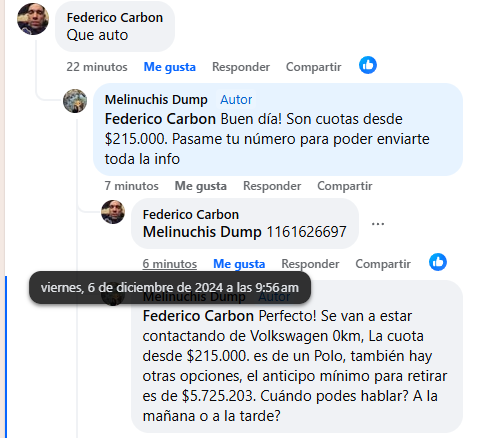The height and width of the screenshot is (438, 486).
Task: Open Federico Carbon's avatar on "Que auto" comment
Action: 33,19
